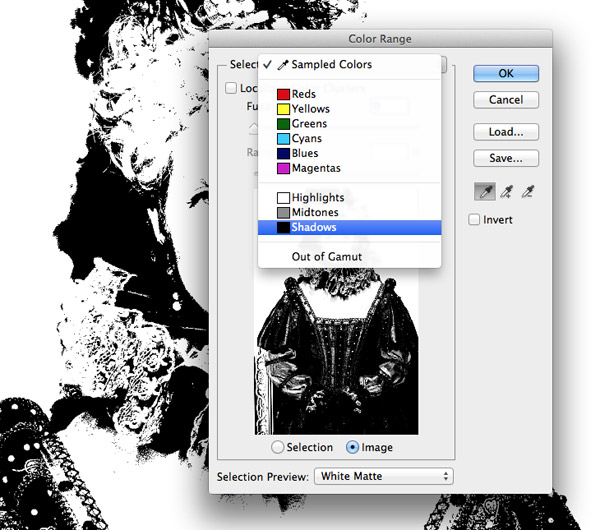Choose Sampled Colors with eyedropper icon
Viewport: 600px width, 530px height.
tap(331, 65)
